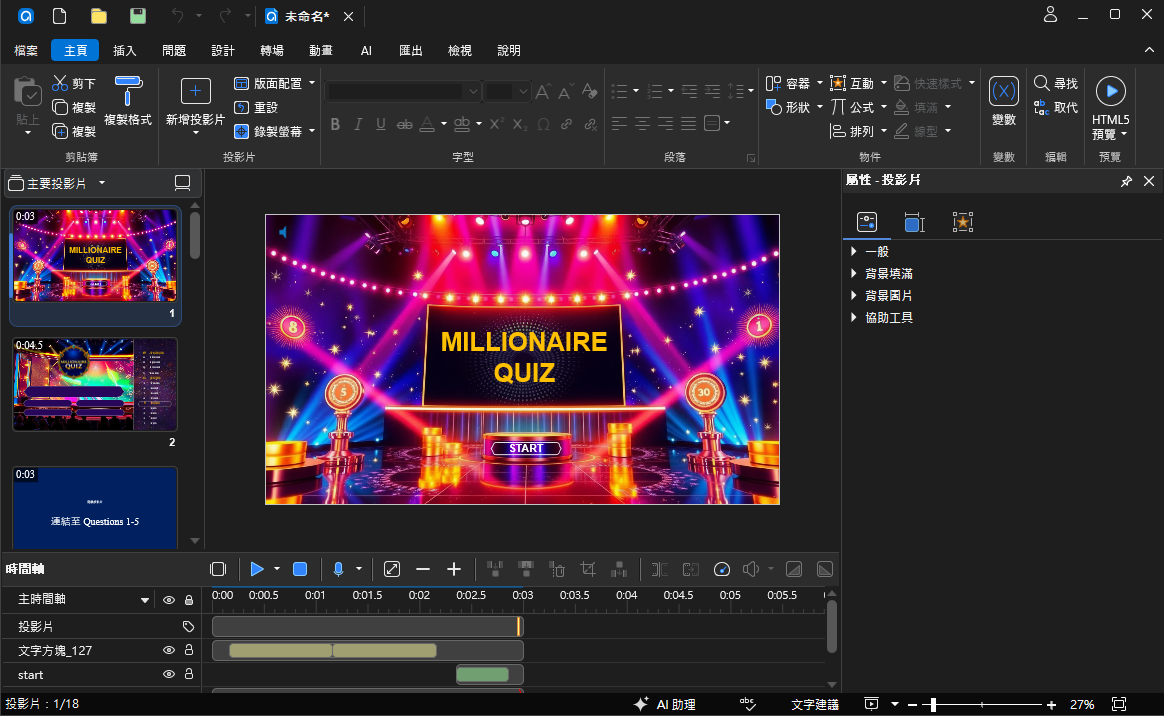This screenshot has height=716, width=1164.
Task: Click the New Slide icon
Action: point(195,91)
